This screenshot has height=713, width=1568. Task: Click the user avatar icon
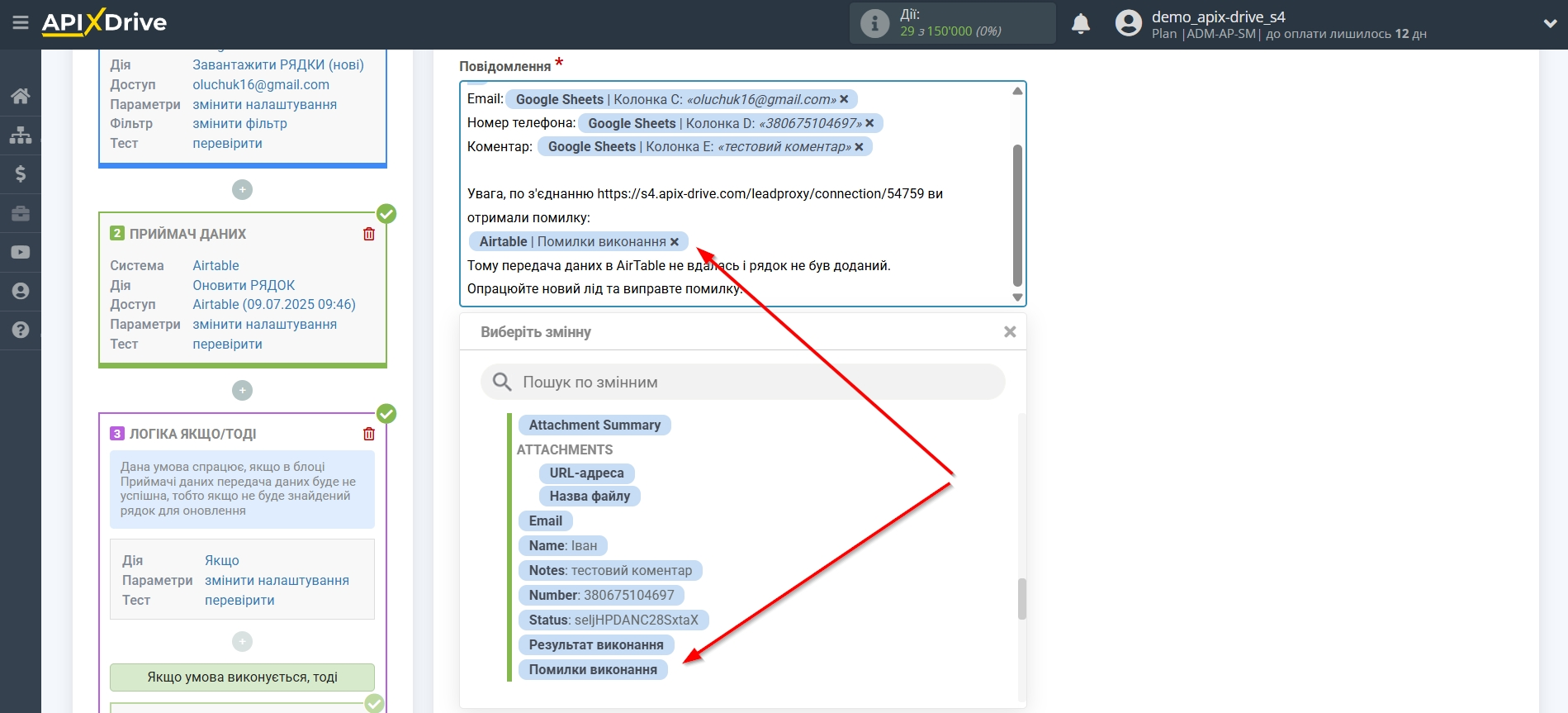(x=1128, y=23)
